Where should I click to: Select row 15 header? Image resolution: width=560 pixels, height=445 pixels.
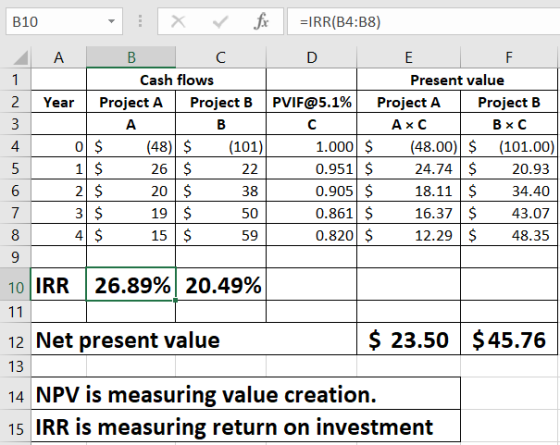coord(15,426)
